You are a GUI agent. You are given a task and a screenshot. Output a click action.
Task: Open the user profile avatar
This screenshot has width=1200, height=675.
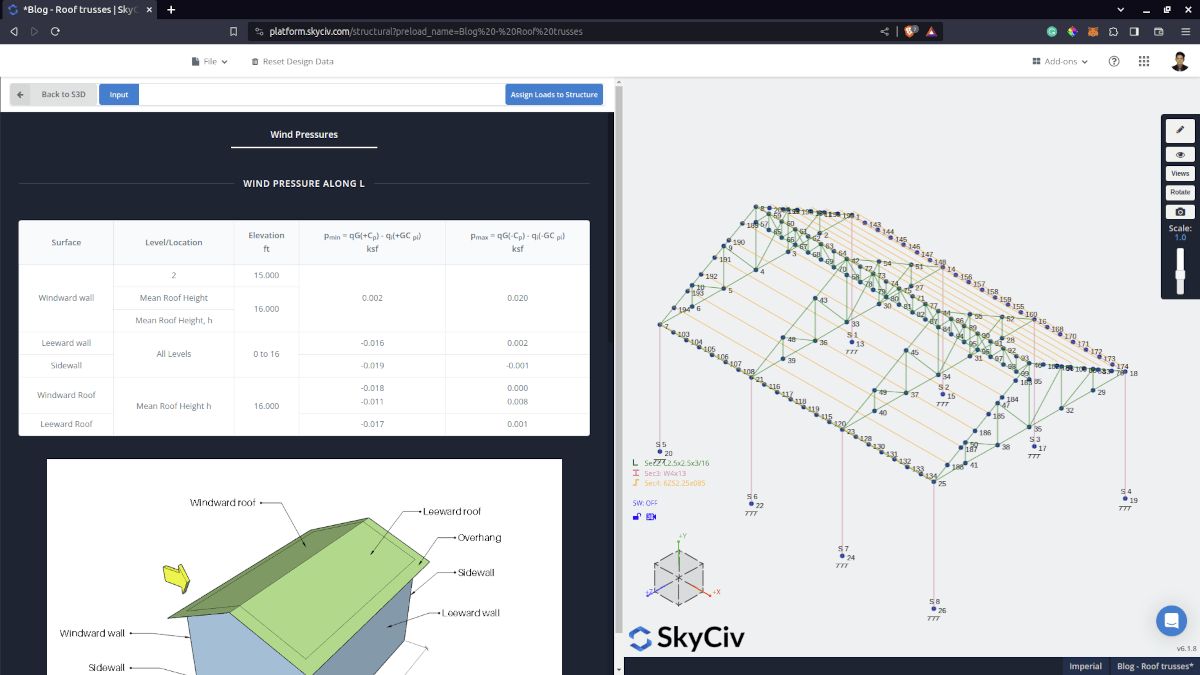click(1180, 61)
